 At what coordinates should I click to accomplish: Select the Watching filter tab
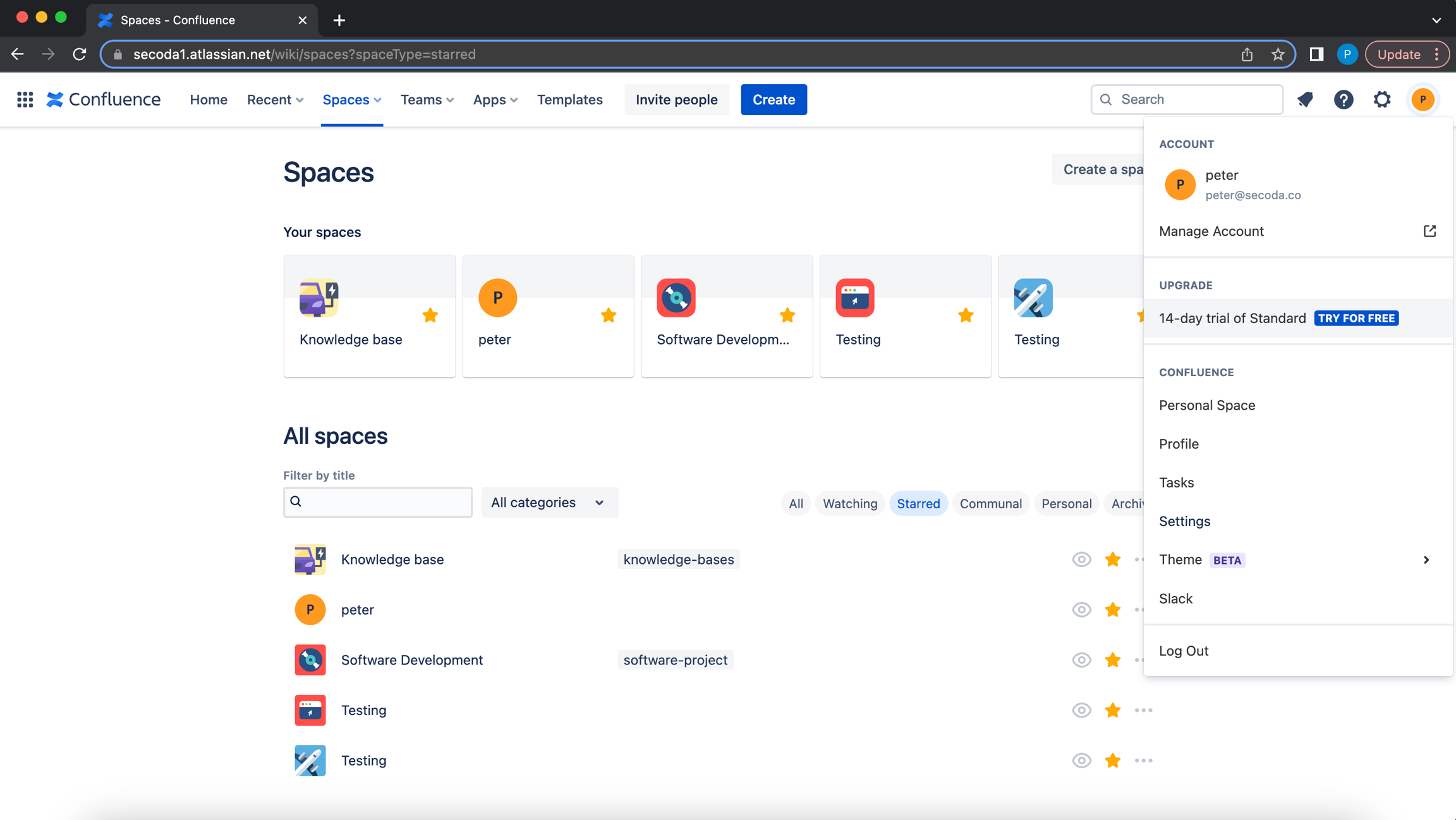(x=849, y=503)
